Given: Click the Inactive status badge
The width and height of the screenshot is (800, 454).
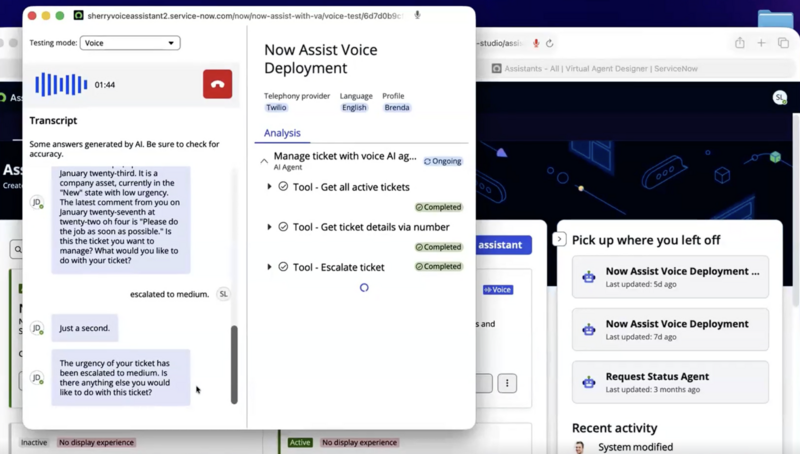Looking at the screenshot, I should 34,442.
